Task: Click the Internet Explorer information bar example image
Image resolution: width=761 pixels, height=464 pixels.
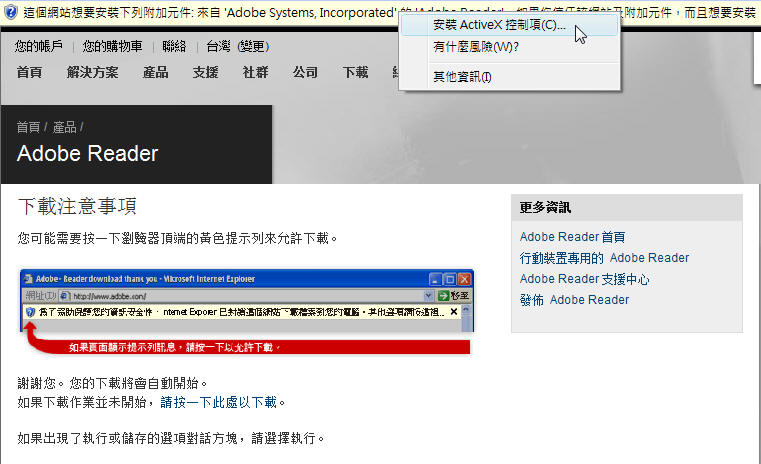Action: tap(247, 311)
